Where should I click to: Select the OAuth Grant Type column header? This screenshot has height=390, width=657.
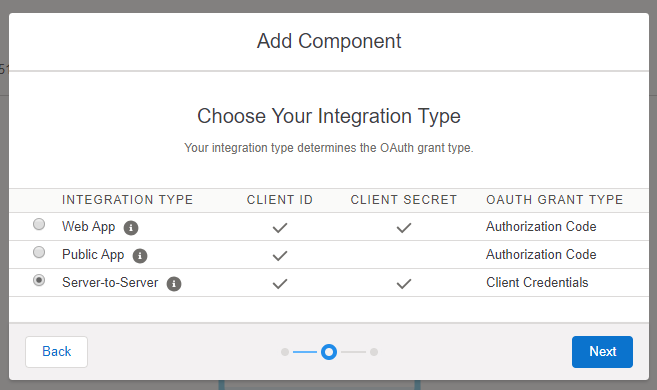[x=554, y=200]
